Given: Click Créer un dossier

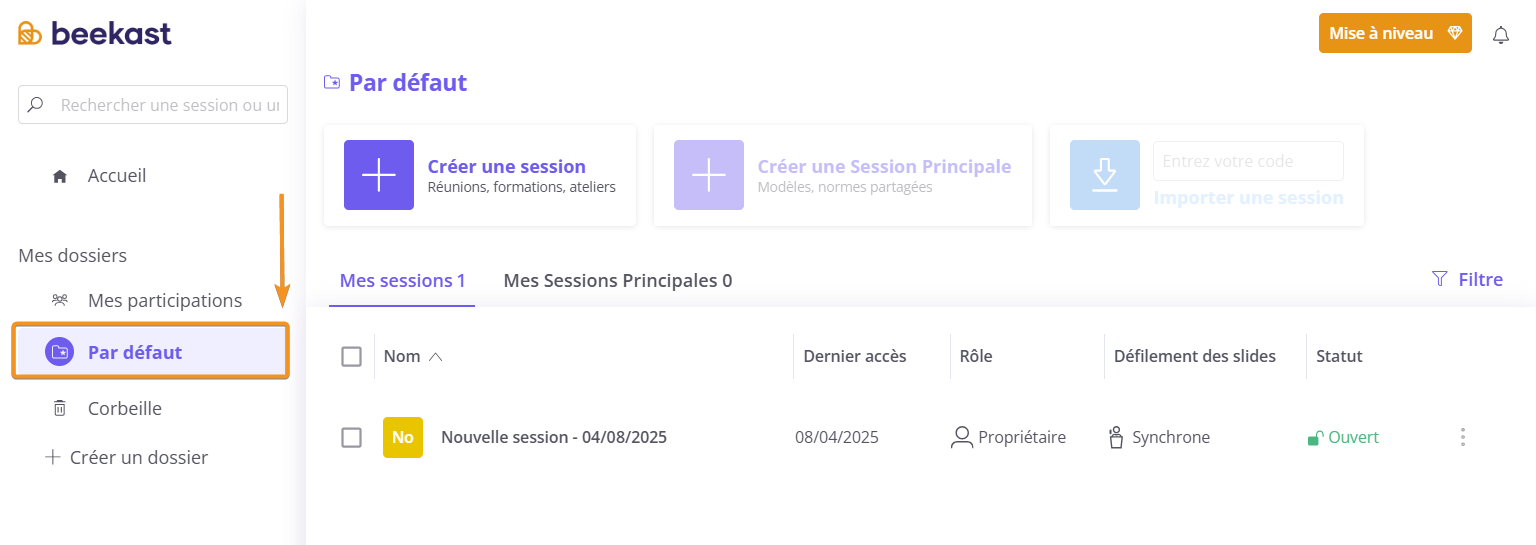Looking at the screenshot, I should [x=127, y=458].
